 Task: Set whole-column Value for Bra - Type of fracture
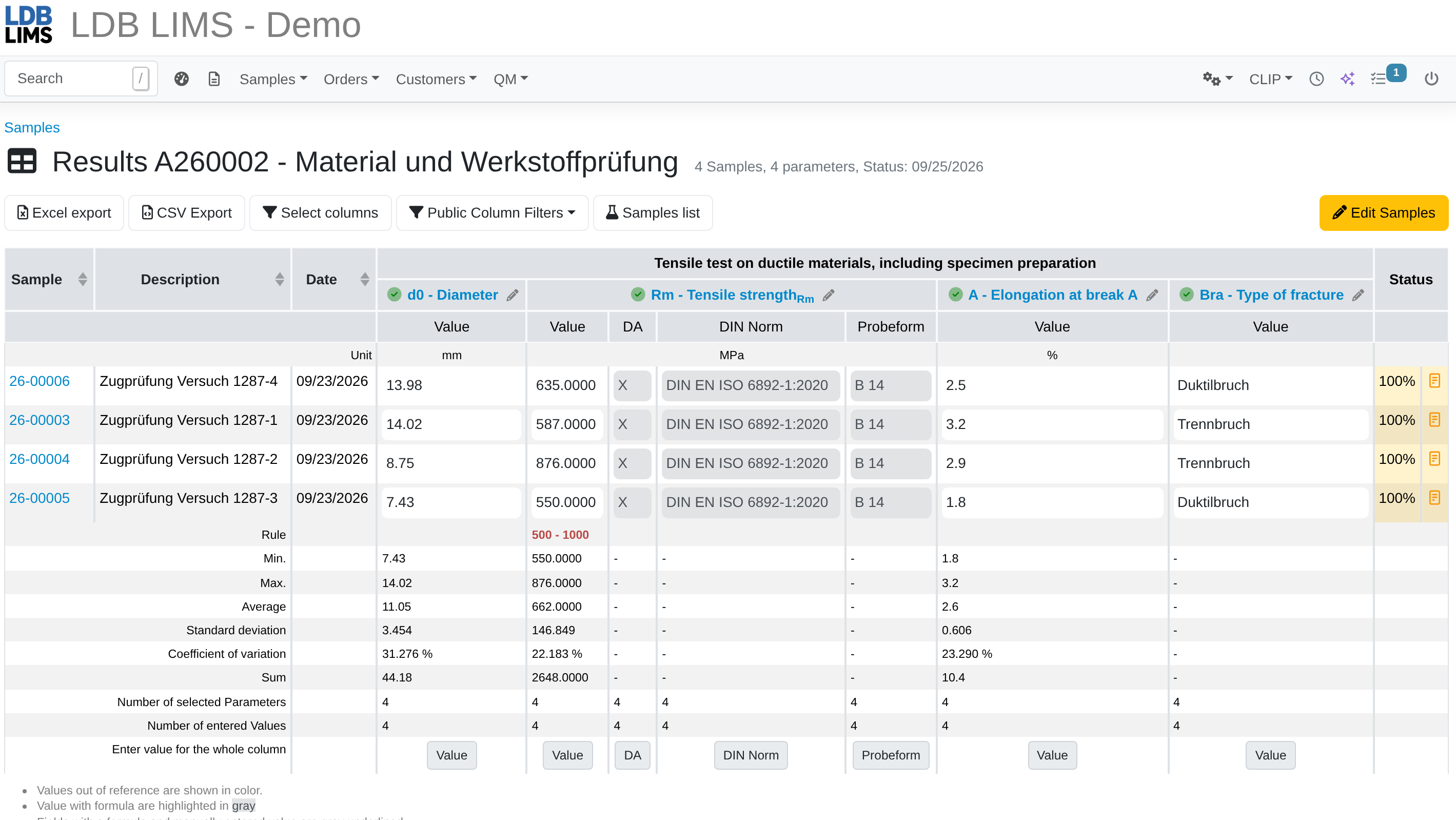coord(1270,755)
